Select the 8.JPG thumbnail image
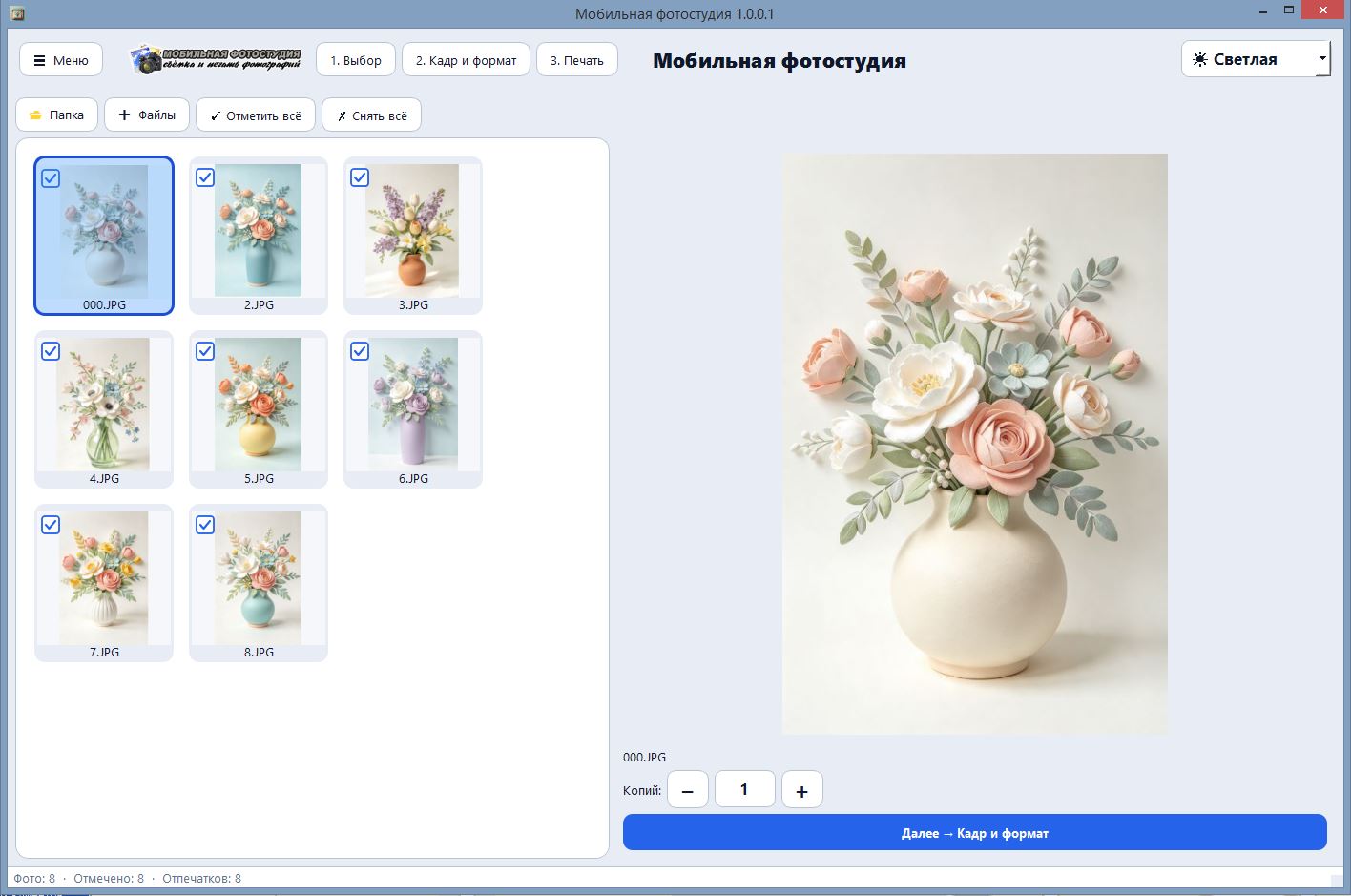The height and width of the screenshot is (896, 1351). click(259, 578)
